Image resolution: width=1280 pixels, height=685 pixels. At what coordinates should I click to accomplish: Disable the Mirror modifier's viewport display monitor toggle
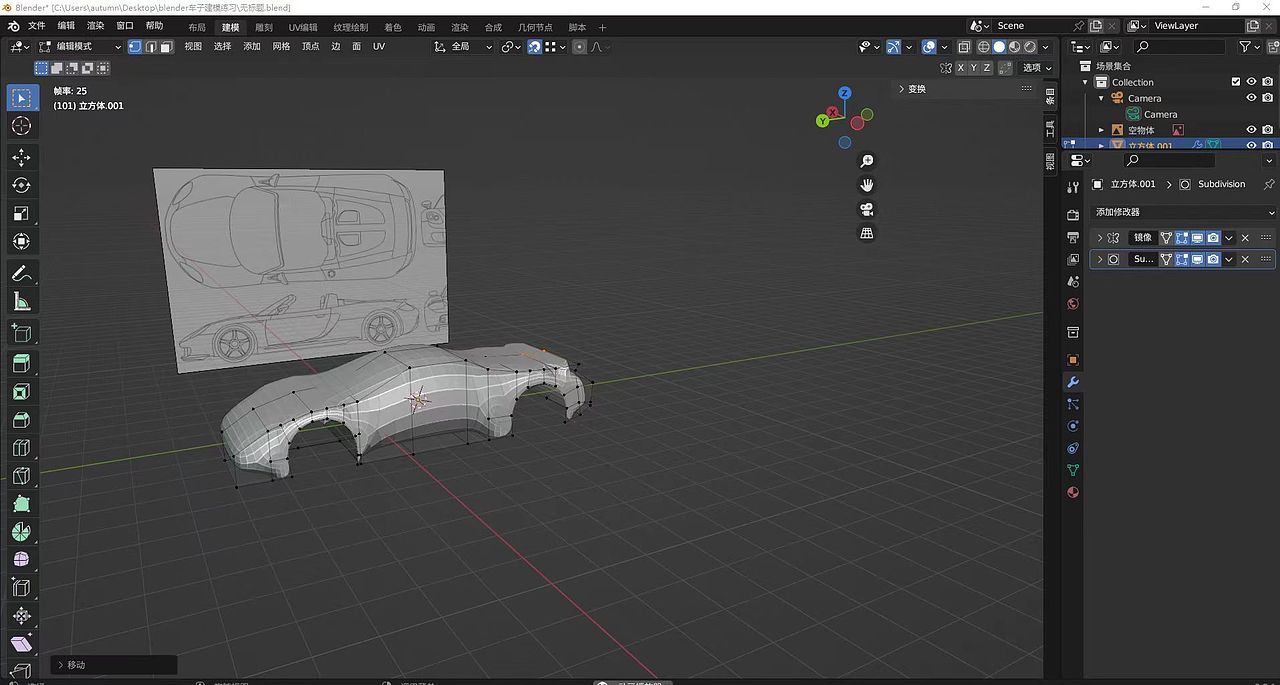(x=1196, y=237)
